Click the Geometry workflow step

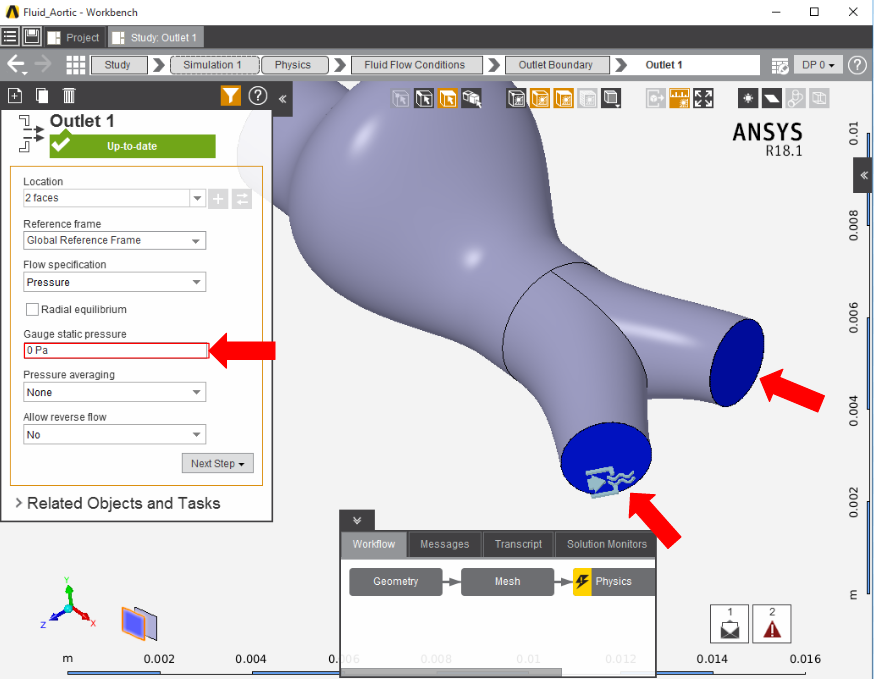click(x=396, y=581)
